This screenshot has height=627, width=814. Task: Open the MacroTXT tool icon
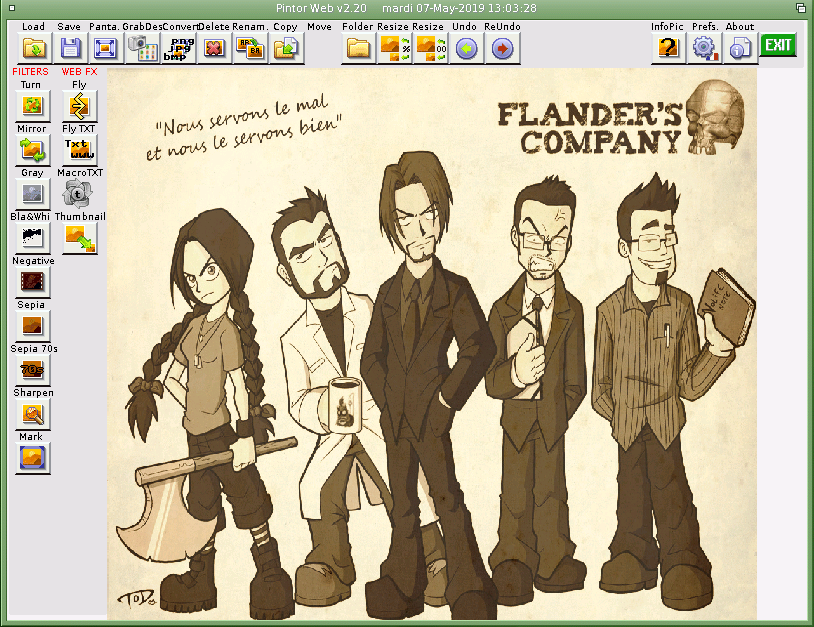[77, 194]
